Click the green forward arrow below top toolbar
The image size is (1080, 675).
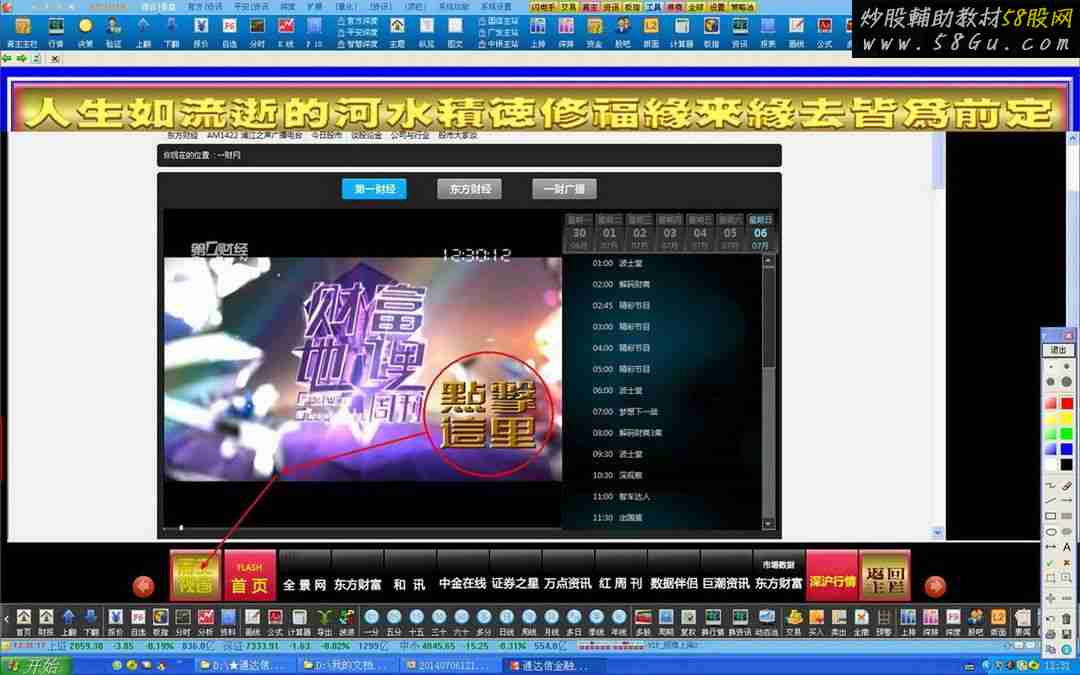point(22,59)
